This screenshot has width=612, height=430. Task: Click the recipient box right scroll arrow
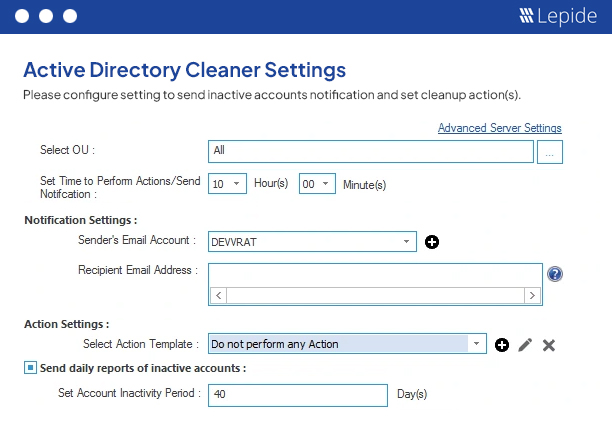point(532,295)
